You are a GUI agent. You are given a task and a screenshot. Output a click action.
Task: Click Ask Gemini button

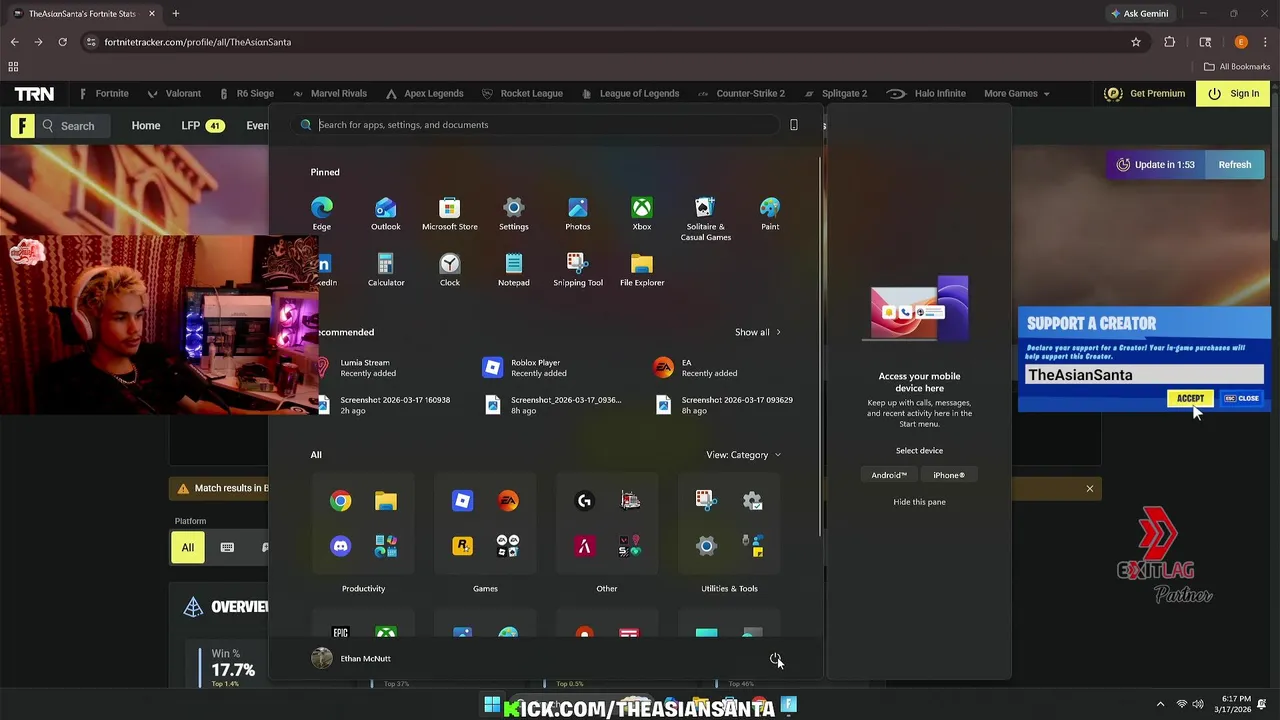pyautogui.click(x=1139, y=14)
